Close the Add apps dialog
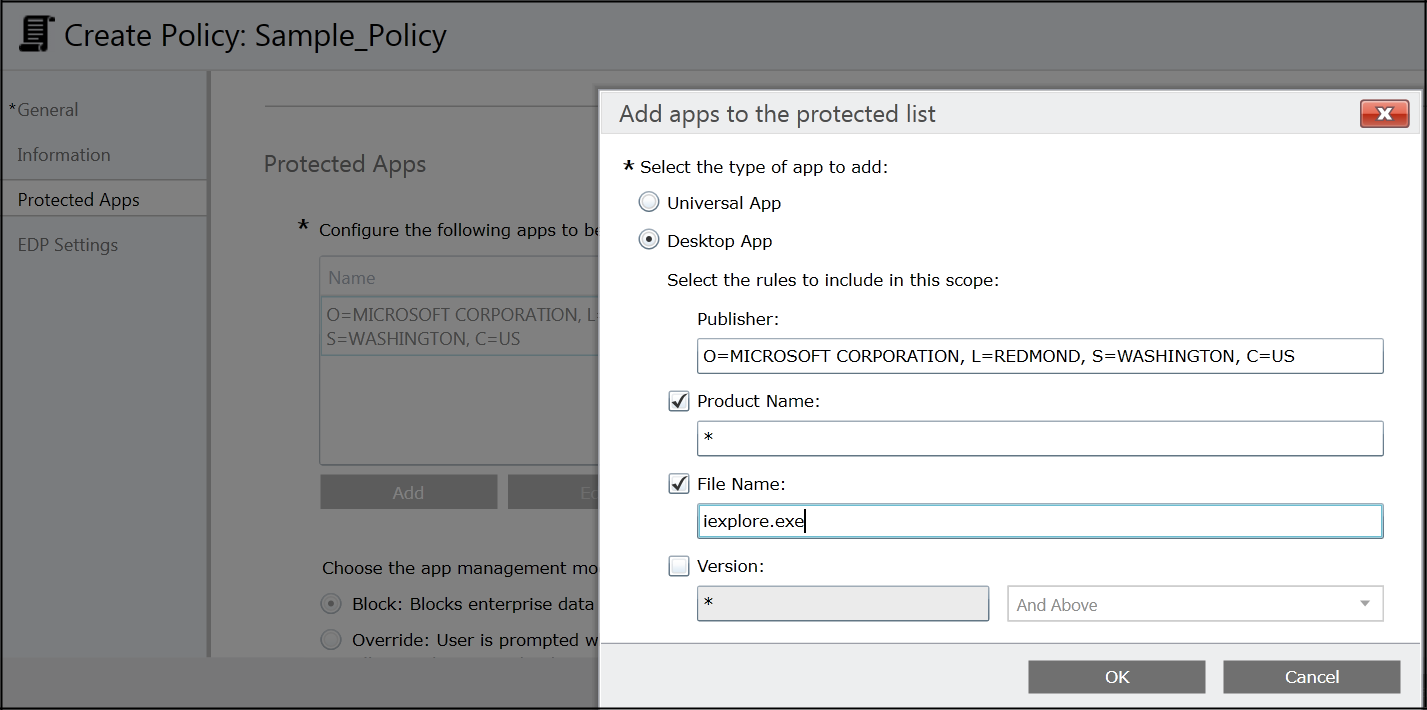This screenshot has width=1427, height=710. (x=1384, y=114)
